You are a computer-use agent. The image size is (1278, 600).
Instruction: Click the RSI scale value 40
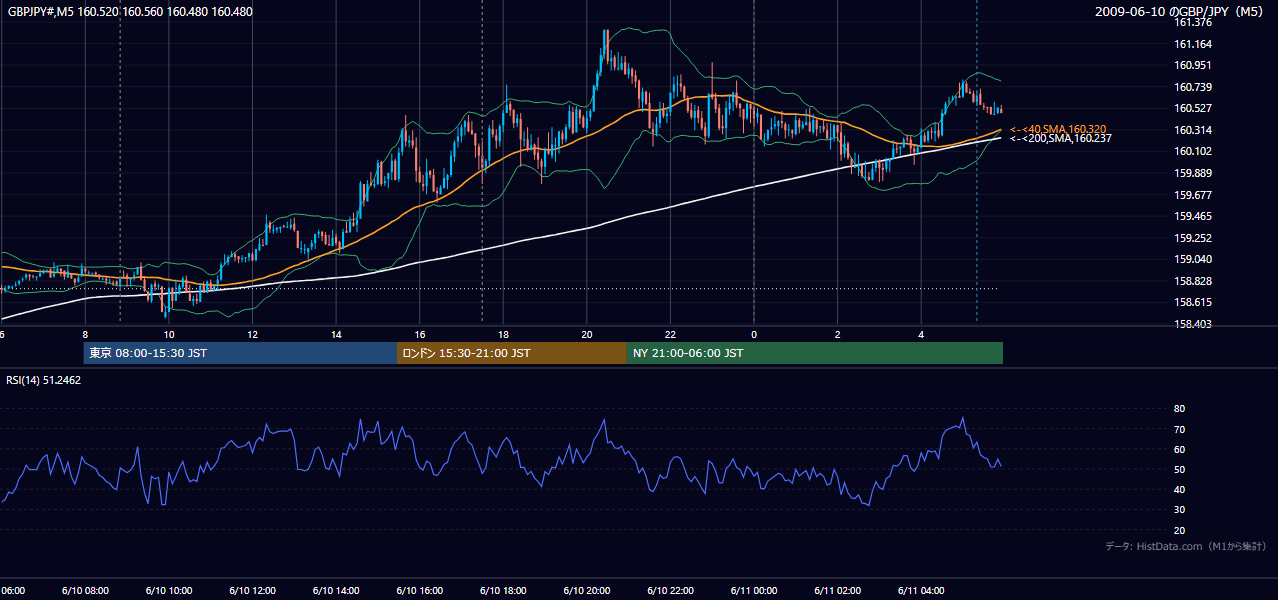pos(1180,489)
